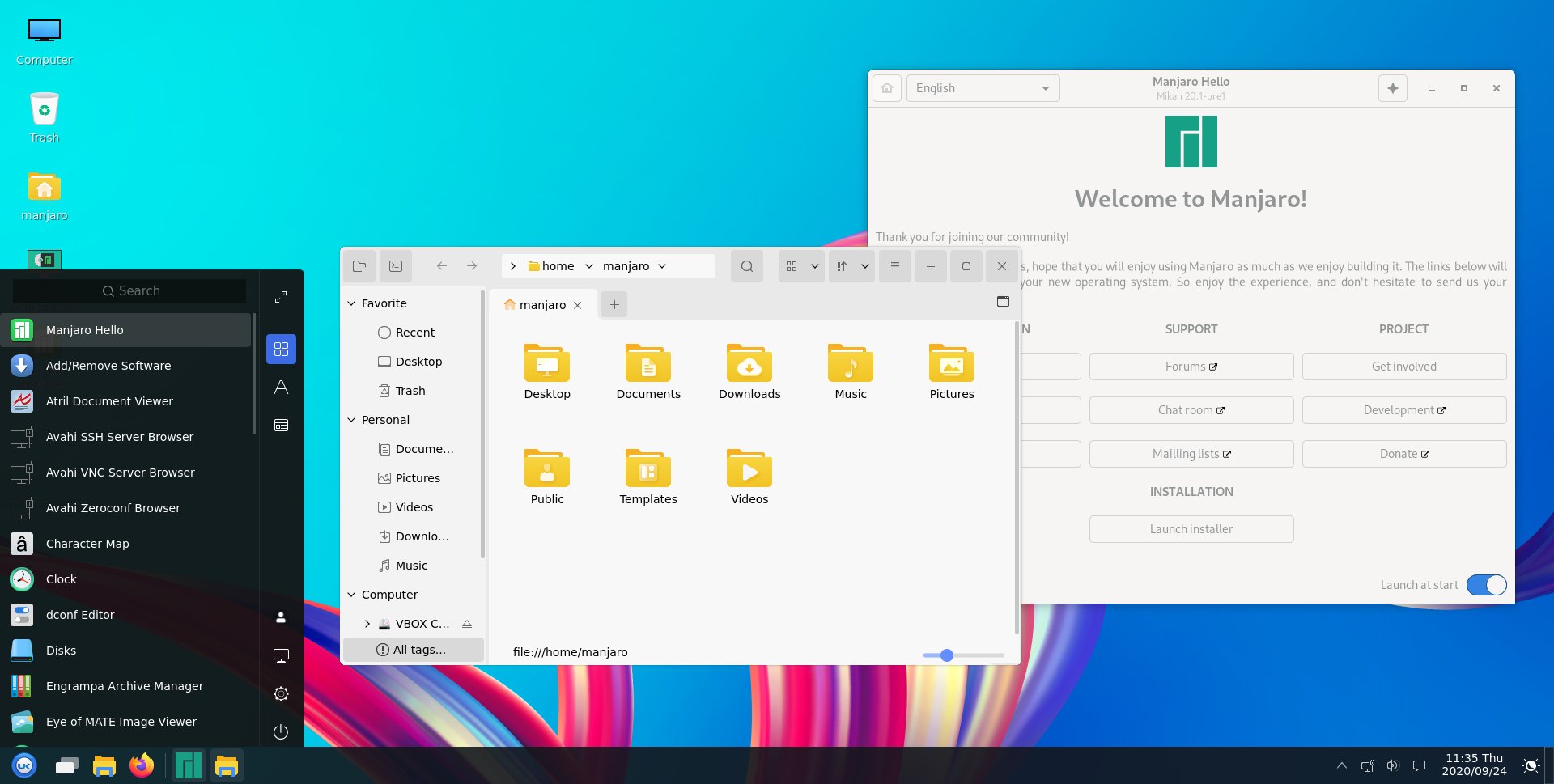Open the English language dropdown

[x=983, y=88]
